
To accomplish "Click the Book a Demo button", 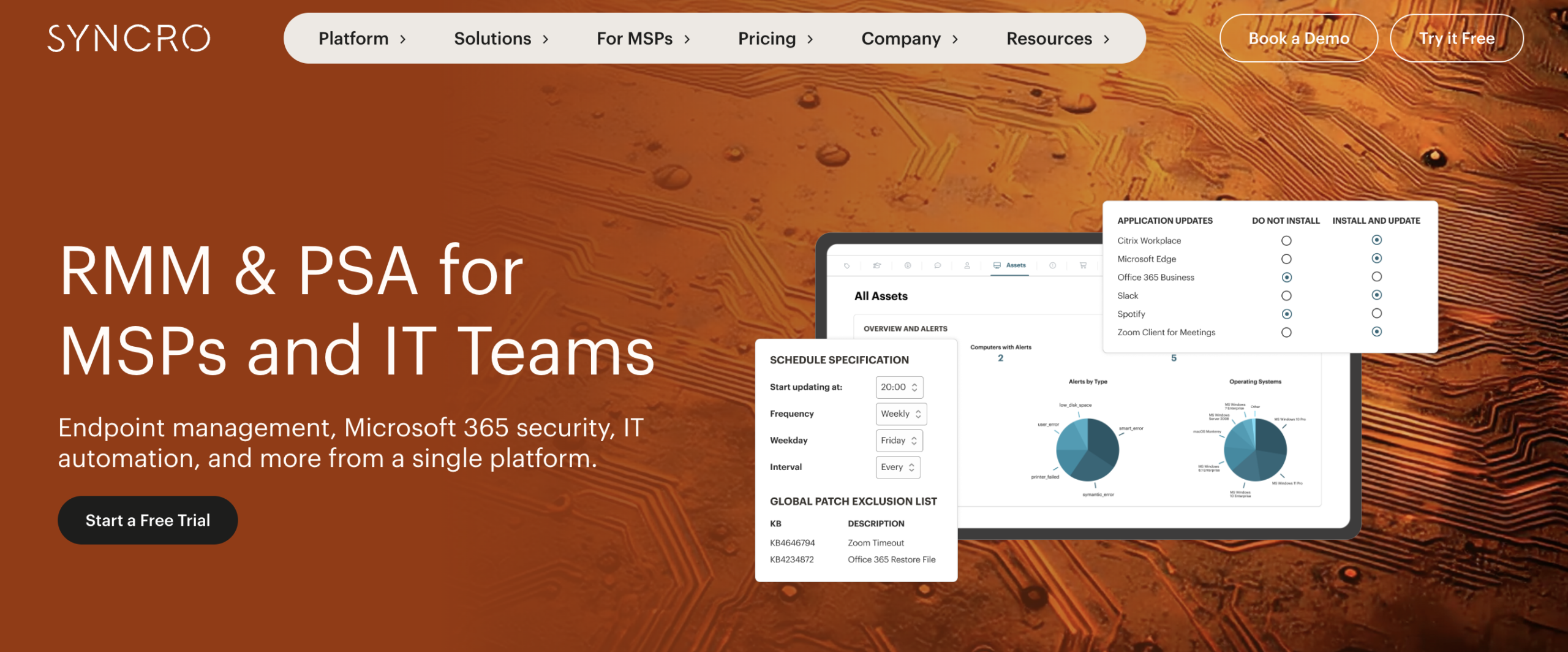I will pyautogui.click(x=1298, y=38).
